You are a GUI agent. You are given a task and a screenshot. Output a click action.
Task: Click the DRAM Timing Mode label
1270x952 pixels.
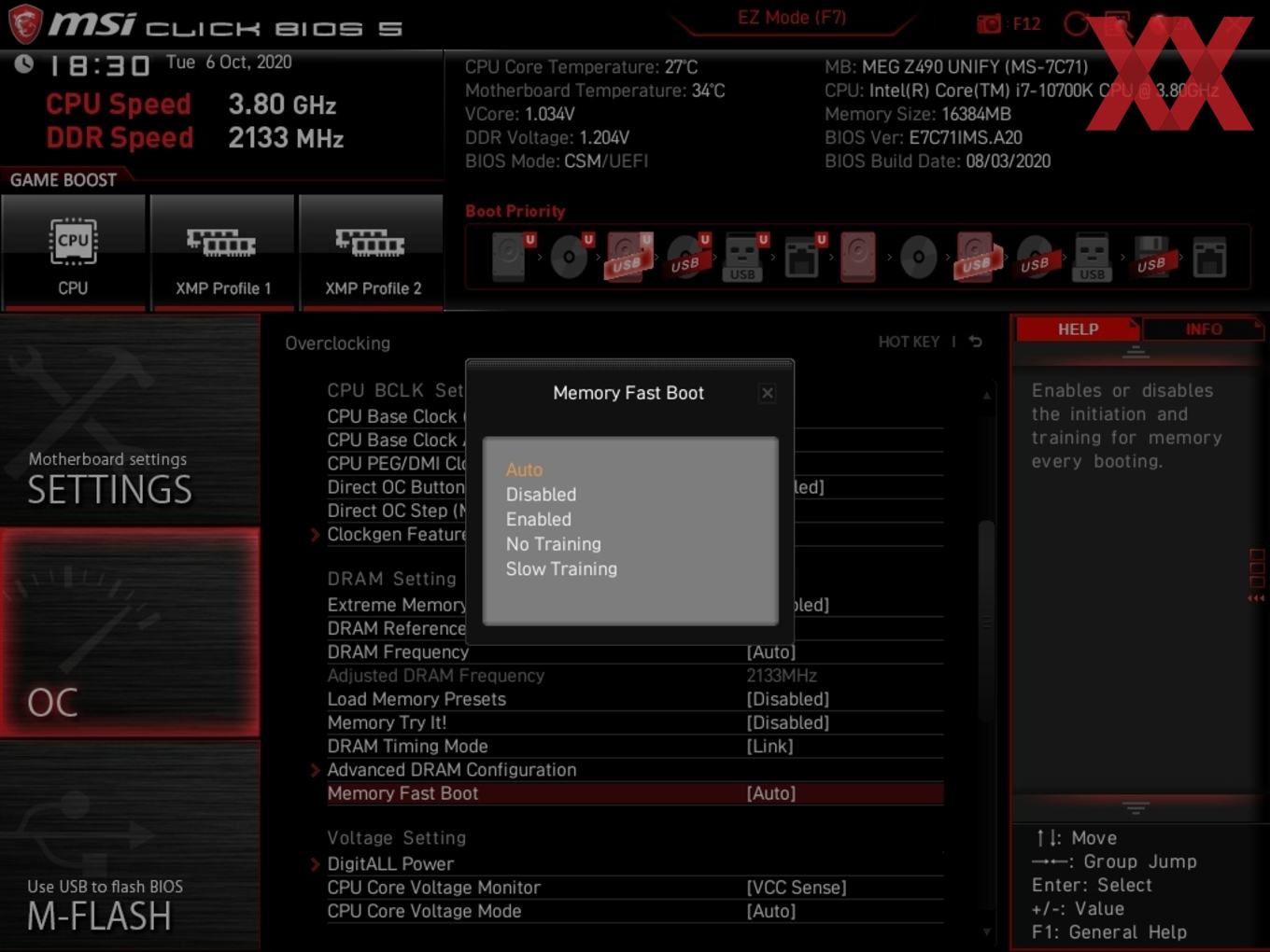[407, 747]
